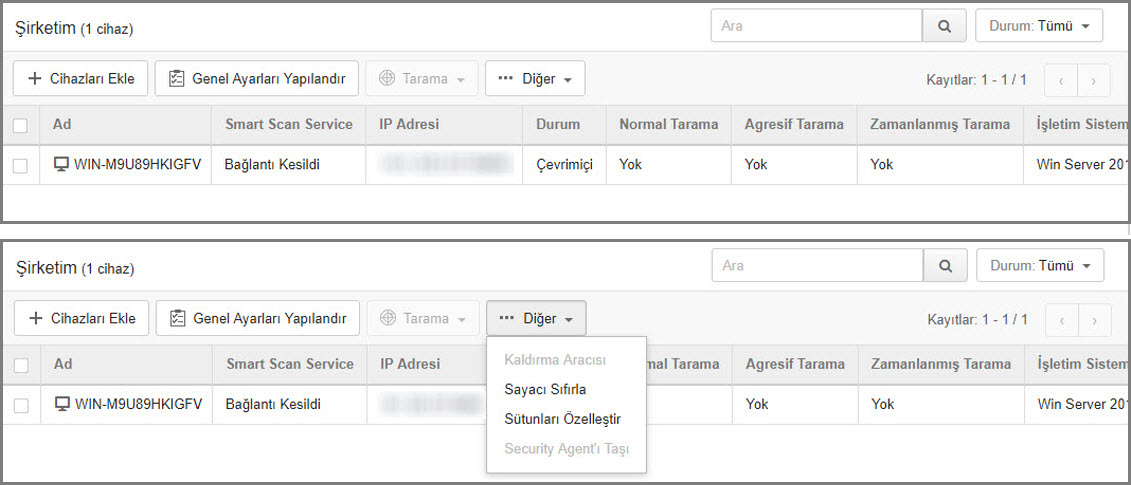This screenshot has height=485, width=1131.
Task: Toggle the header checkbox in the lower table
Action: (21, 365)
